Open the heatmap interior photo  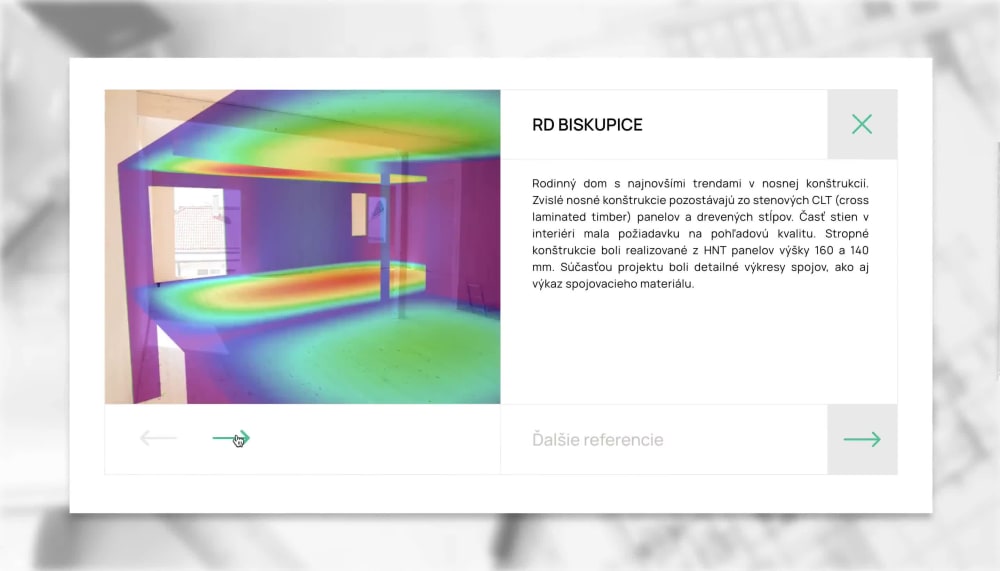click(x=302, y=247)
